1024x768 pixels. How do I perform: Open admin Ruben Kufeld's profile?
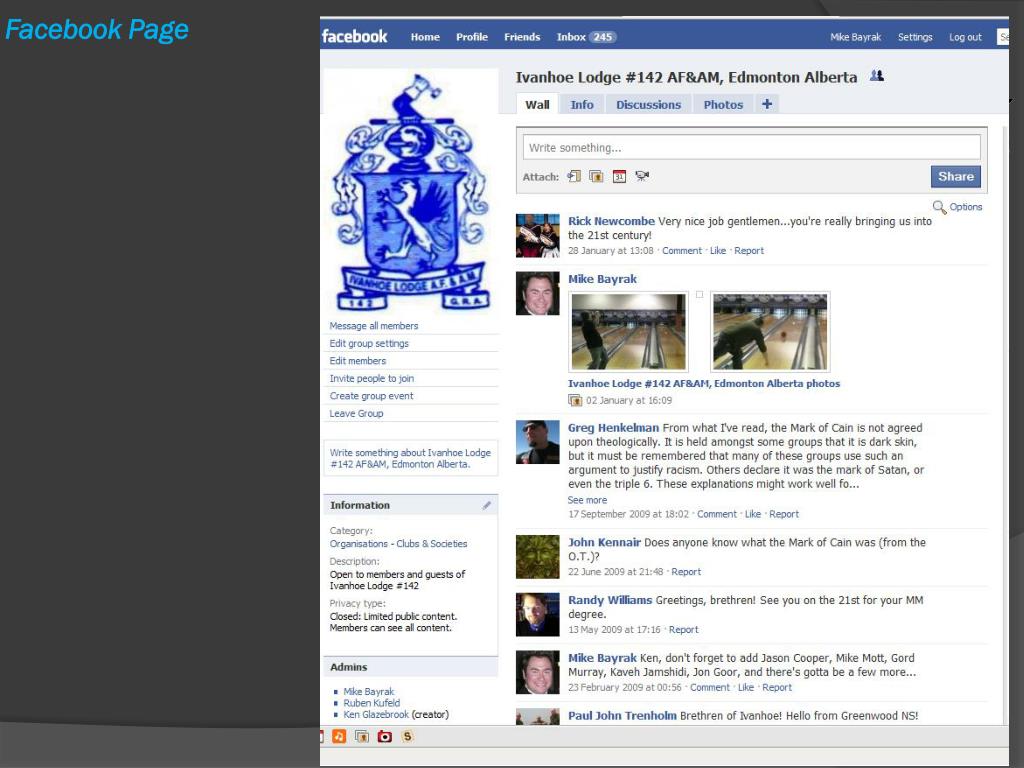372,703
